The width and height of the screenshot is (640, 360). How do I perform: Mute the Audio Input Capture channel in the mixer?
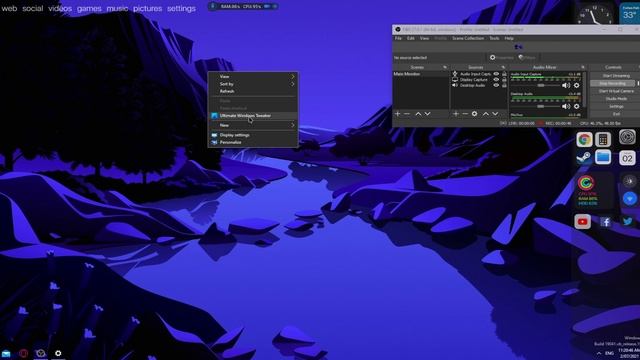click(566, 85)
